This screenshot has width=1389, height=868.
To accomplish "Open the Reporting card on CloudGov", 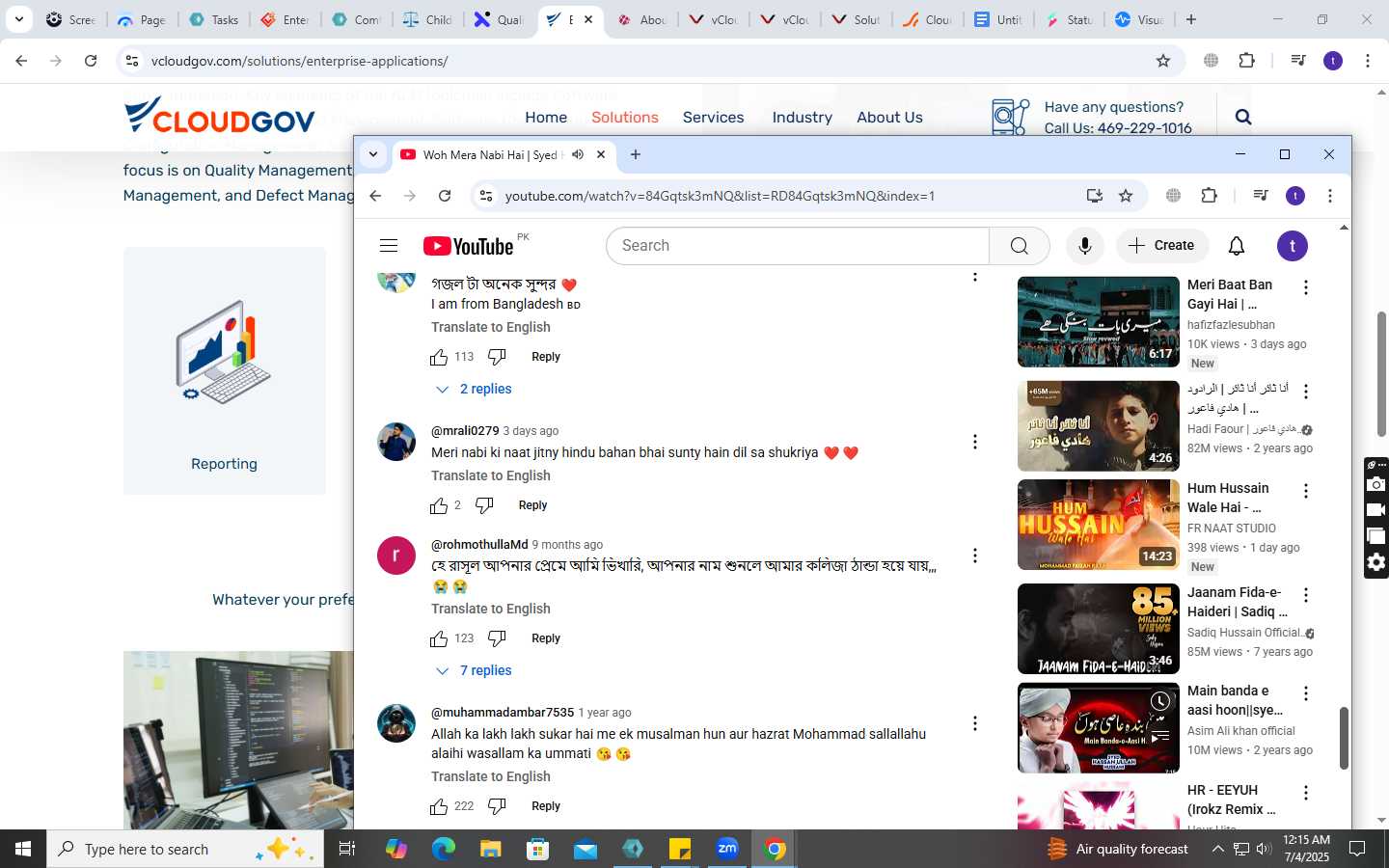I will click(x=225, y=371).
